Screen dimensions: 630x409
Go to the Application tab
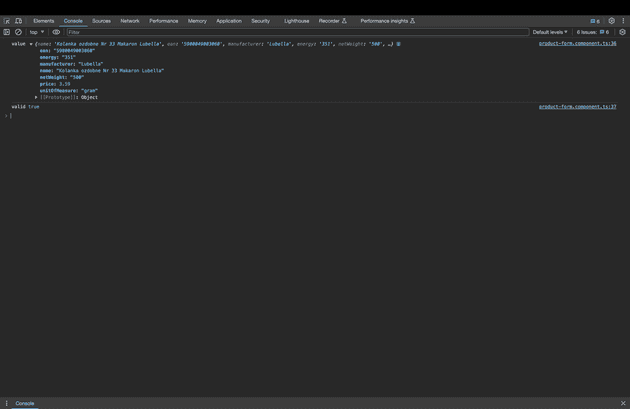point(229,21)
